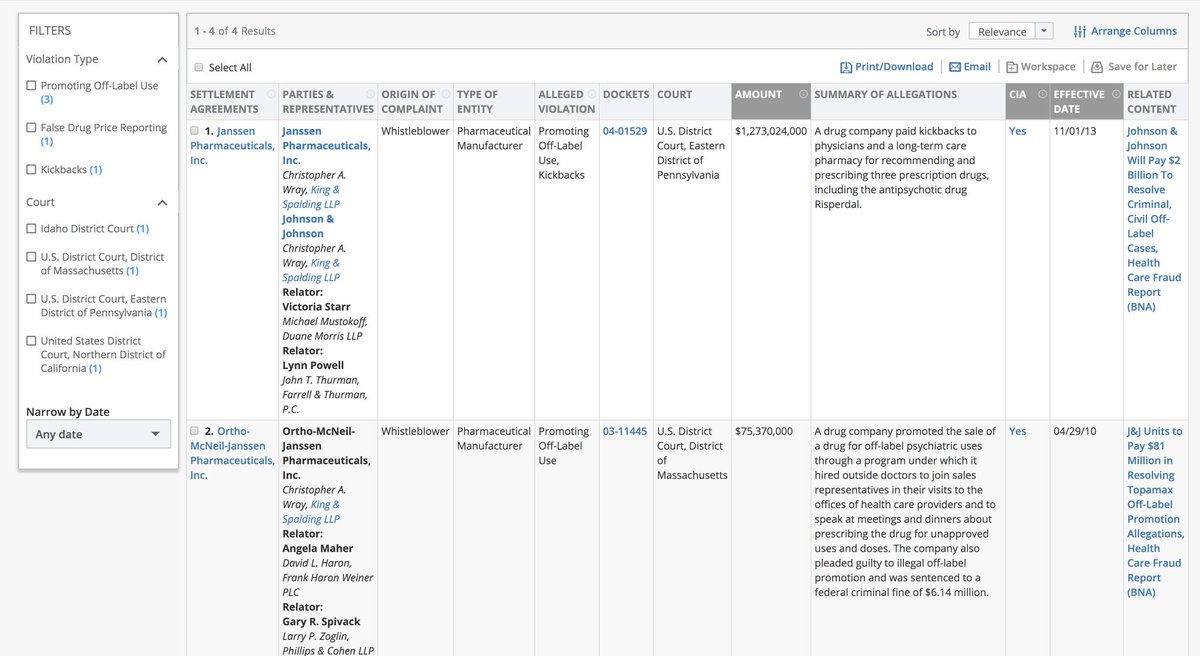Click the Workspace icon
This screenshot has width=1200, height=656.
[x=1012, y=67]
